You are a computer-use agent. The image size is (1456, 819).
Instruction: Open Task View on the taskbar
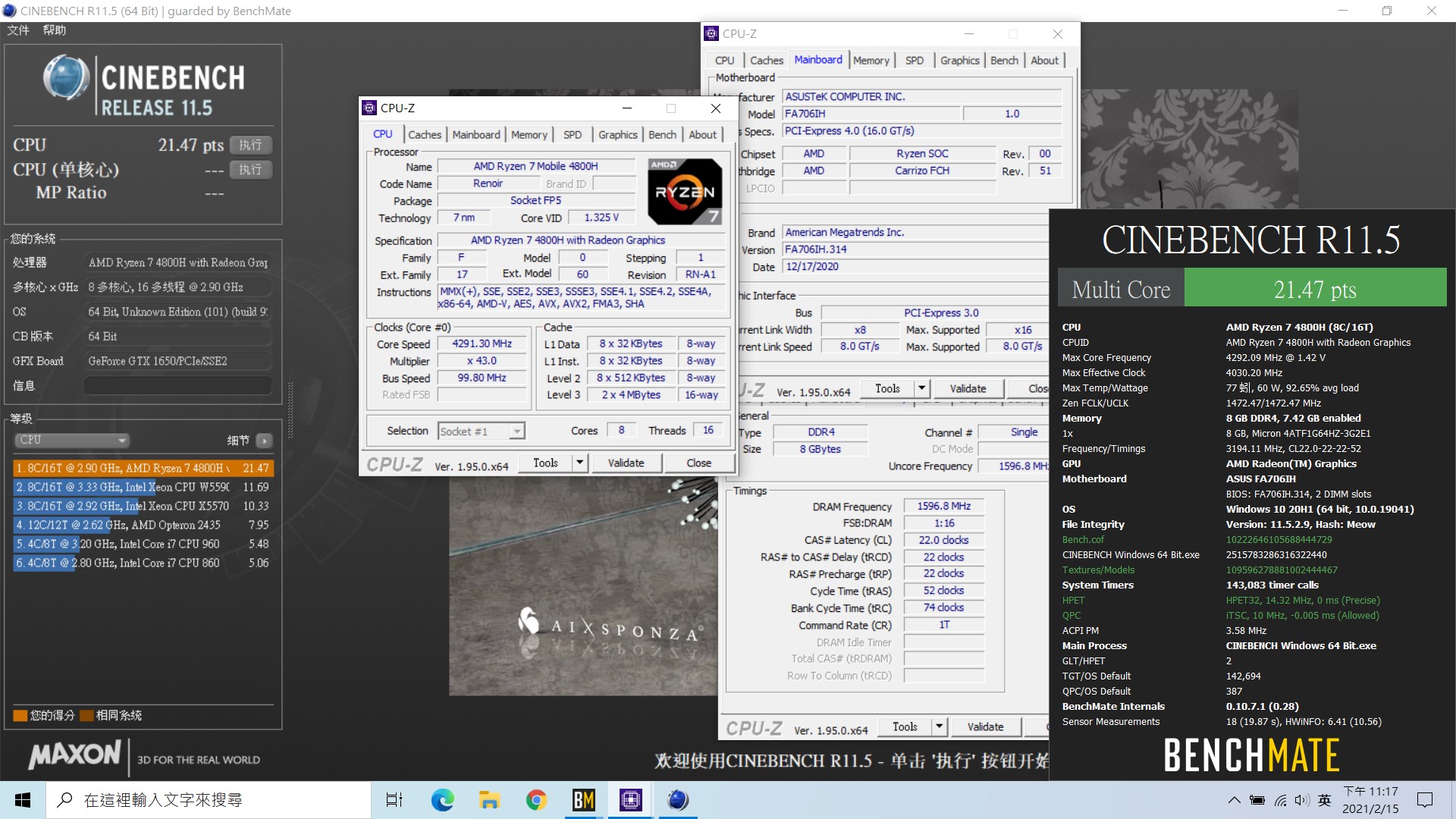click(394, 800)
